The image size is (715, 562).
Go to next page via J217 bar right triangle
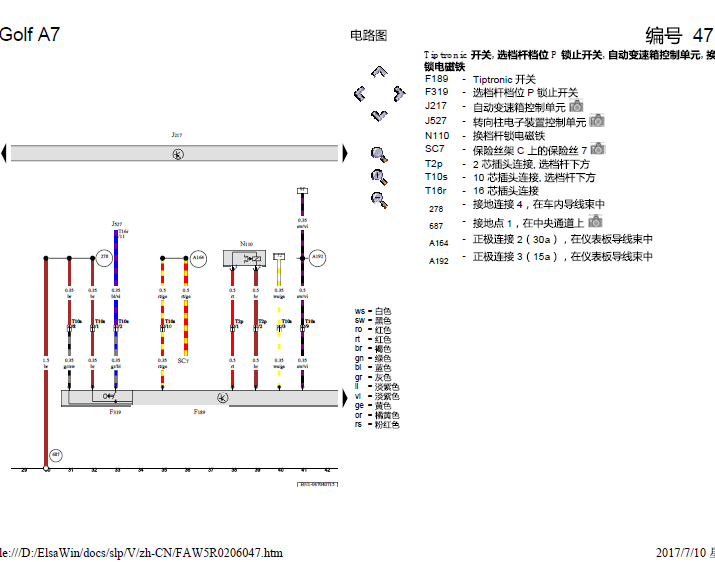345,153
